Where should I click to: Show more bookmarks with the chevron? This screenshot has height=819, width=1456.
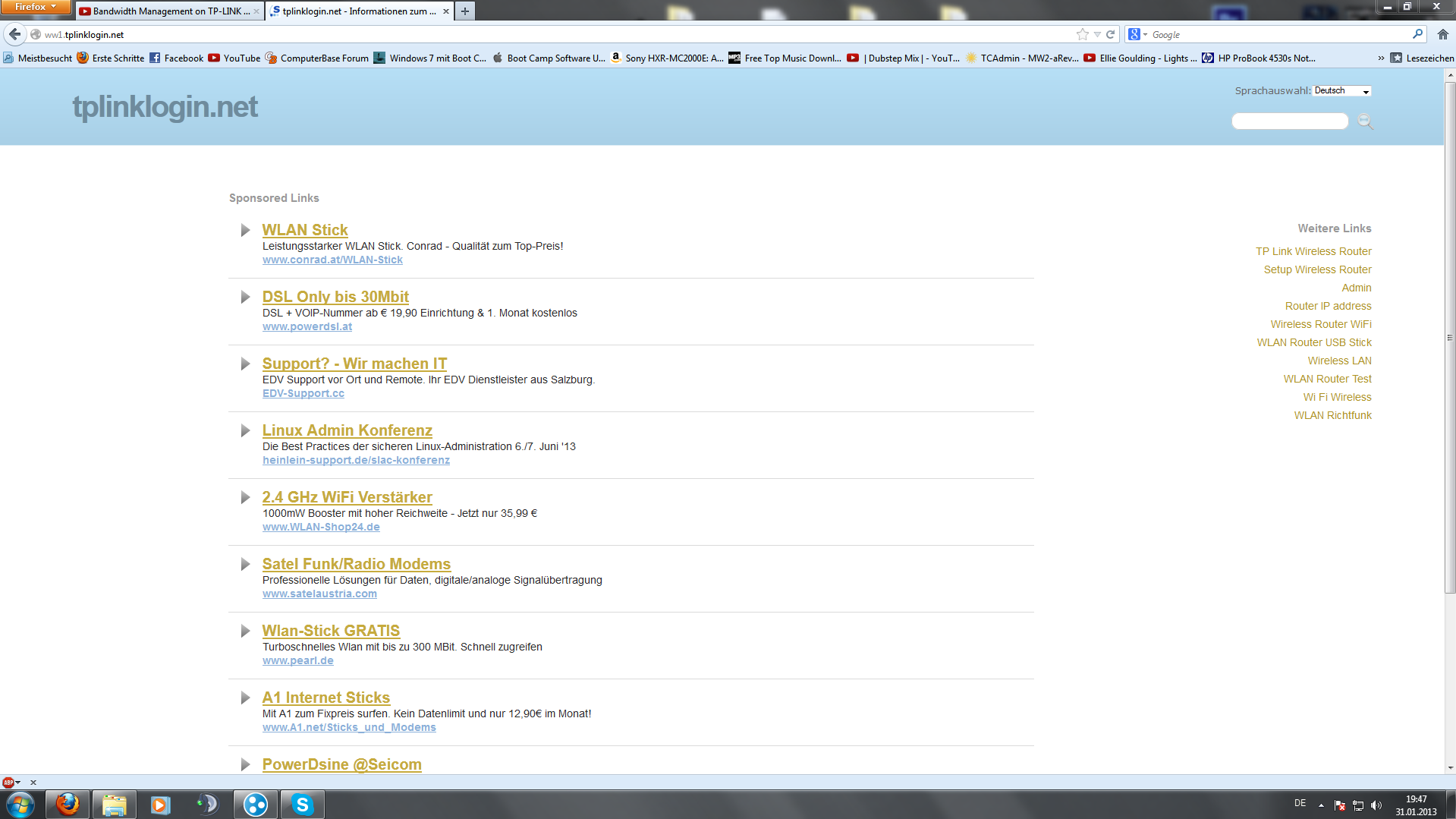pos(1381,58)
